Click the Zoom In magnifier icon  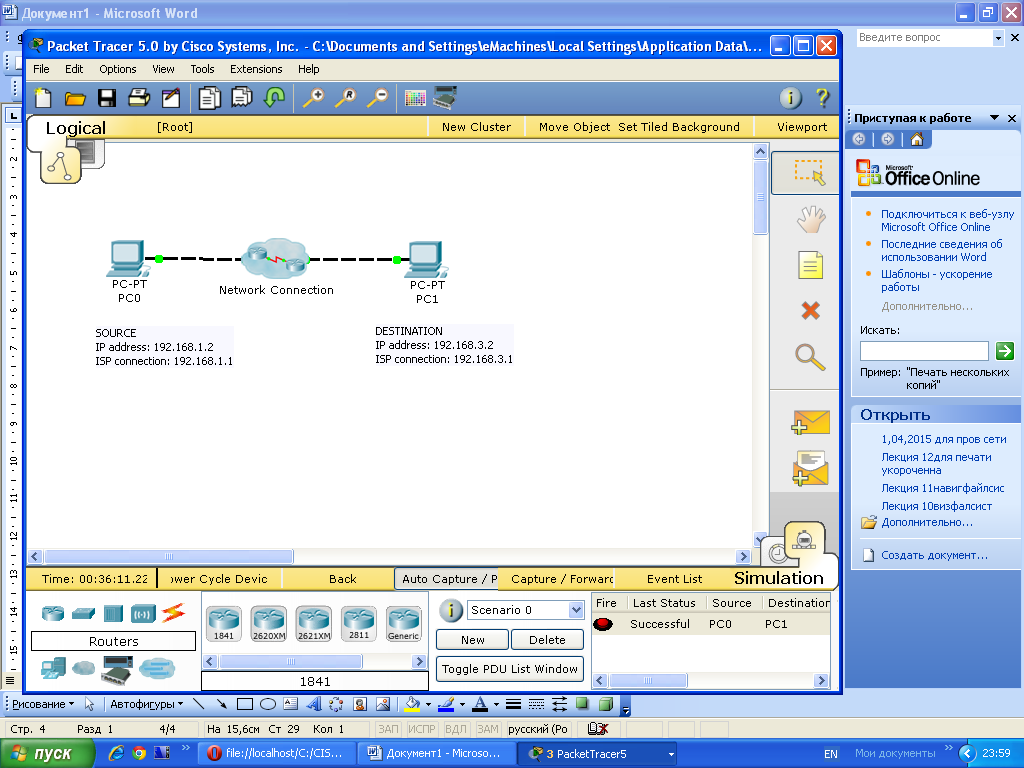coord(313,98)
